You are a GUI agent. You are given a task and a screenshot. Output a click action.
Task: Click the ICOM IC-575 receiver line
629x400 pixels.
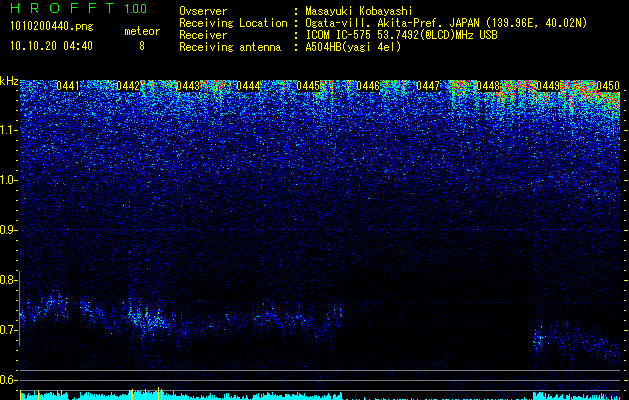tap(338, 35)
